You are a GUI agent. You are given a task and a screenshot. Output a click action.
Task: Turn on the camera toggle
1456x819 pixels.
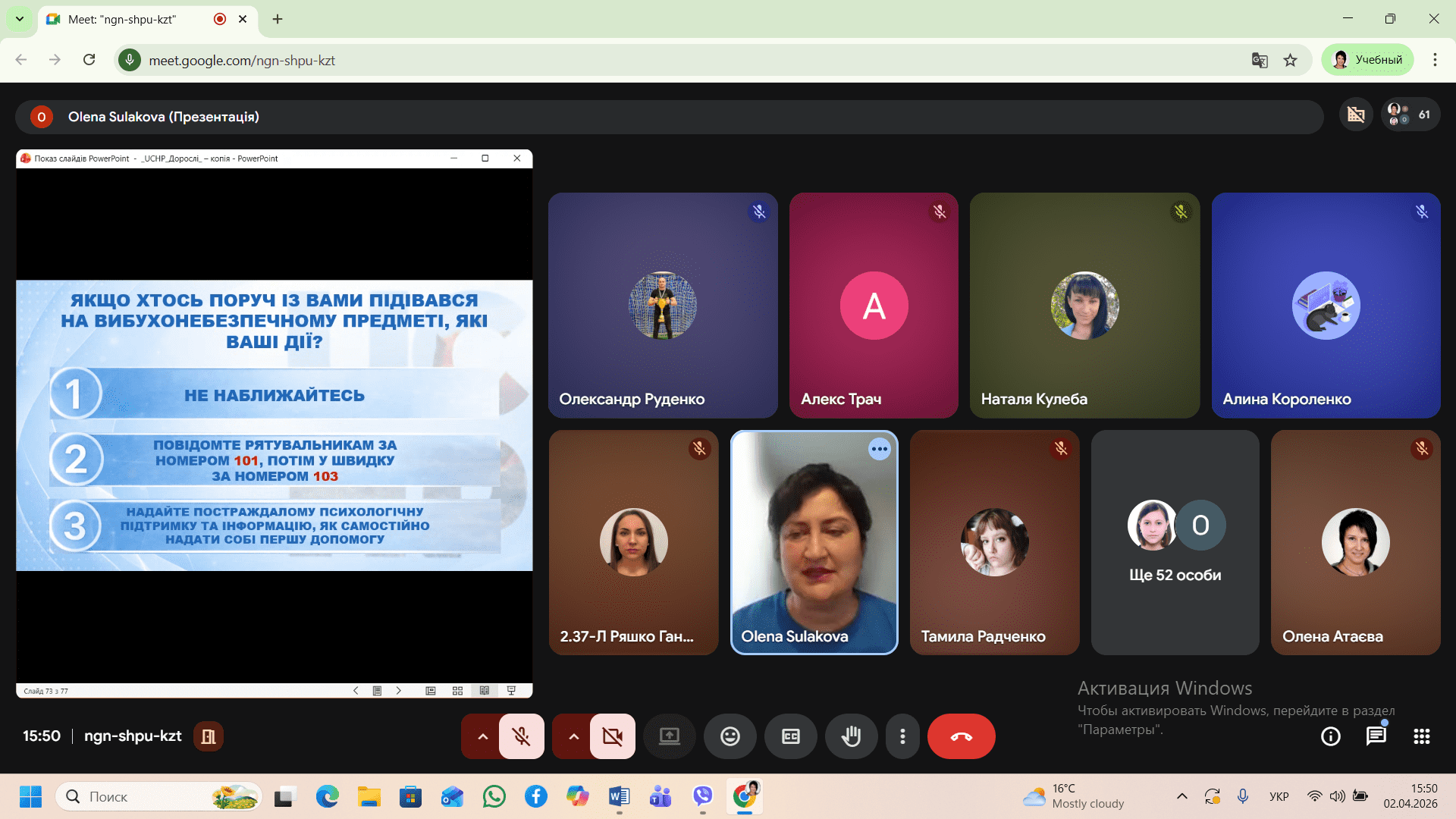point(612,736)
